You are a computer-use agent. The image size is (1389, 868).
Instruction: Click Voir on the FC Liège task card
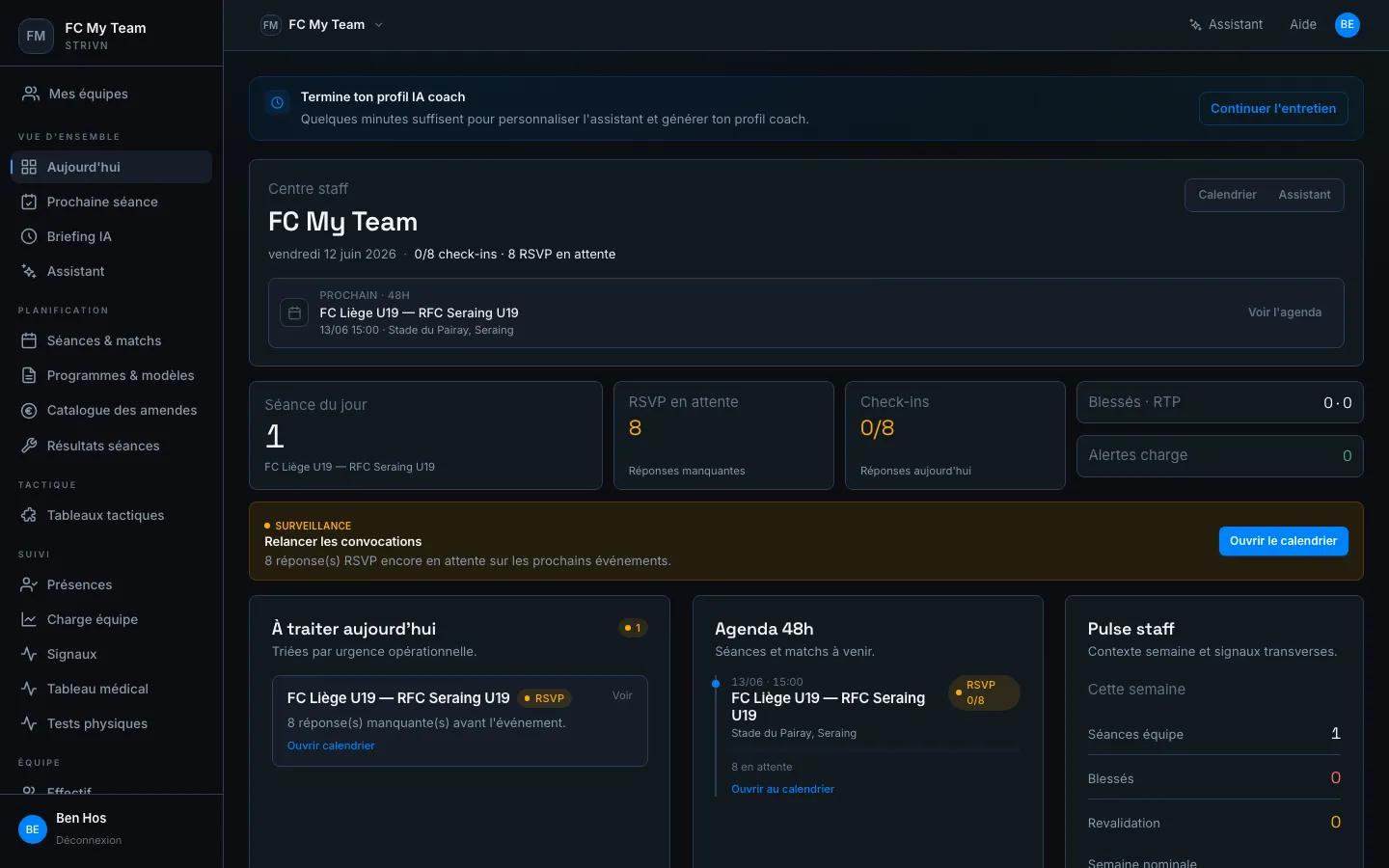click(622, 695)
